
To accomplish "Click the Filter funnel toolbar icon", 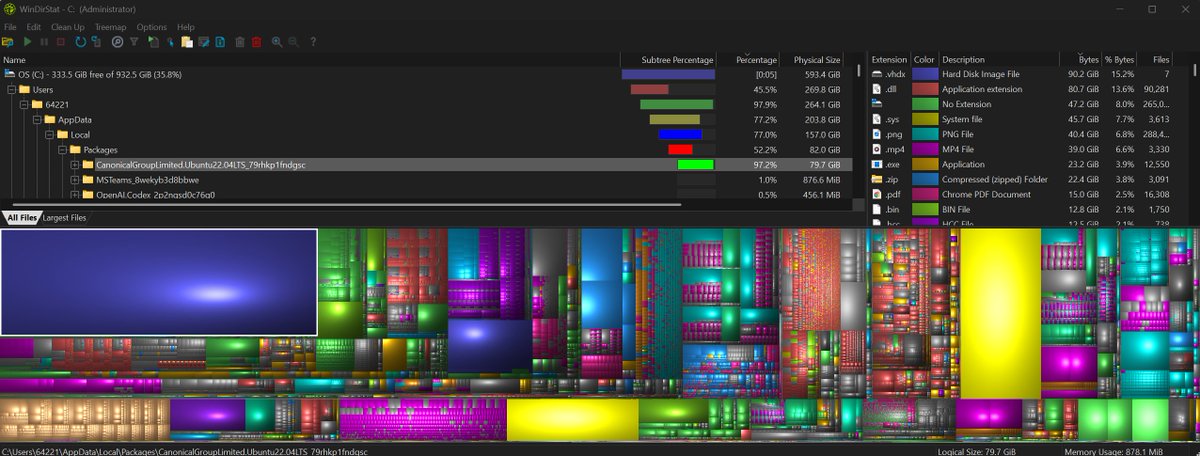I will coord(134,42).
